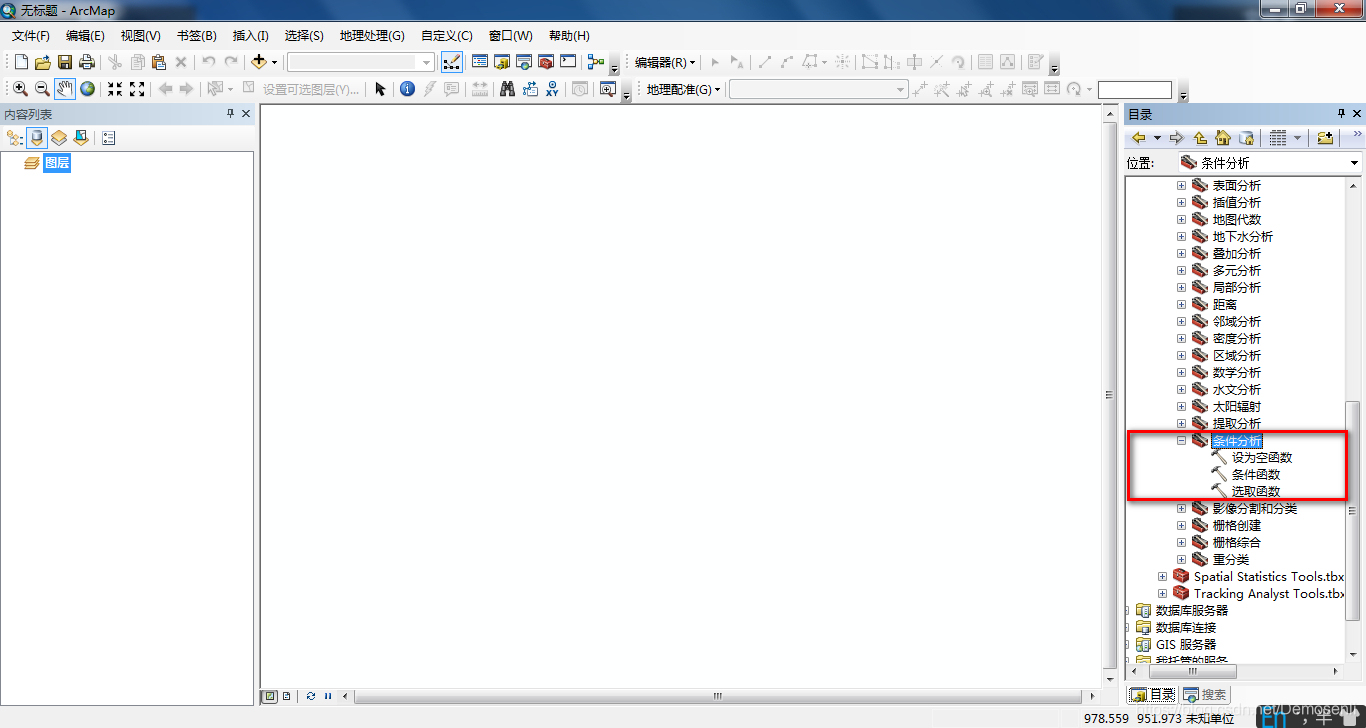
Task: Open the Find binoculars tool
Action: tap(507, 89)
